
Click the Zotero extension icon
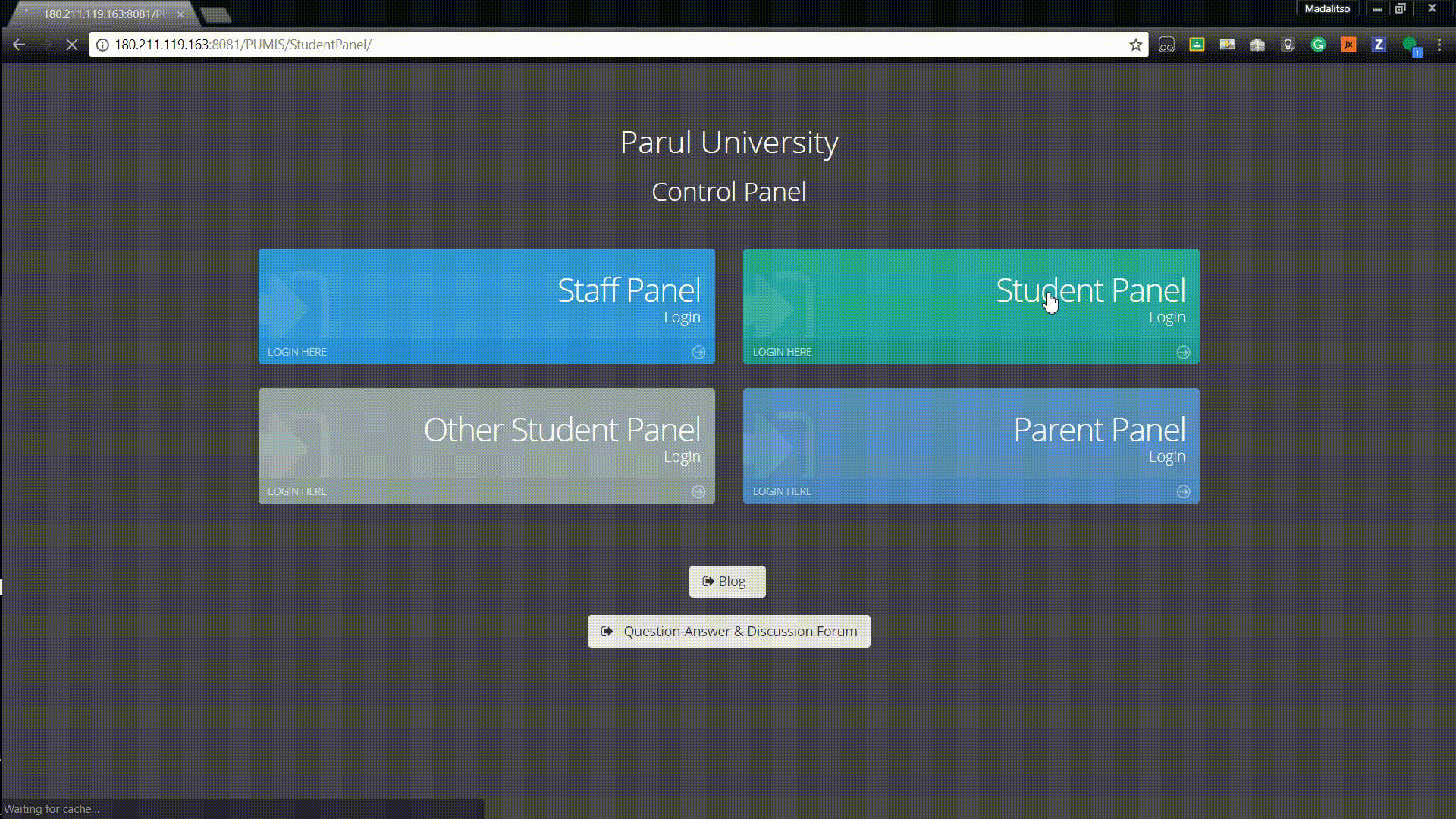pos(1379,45)
